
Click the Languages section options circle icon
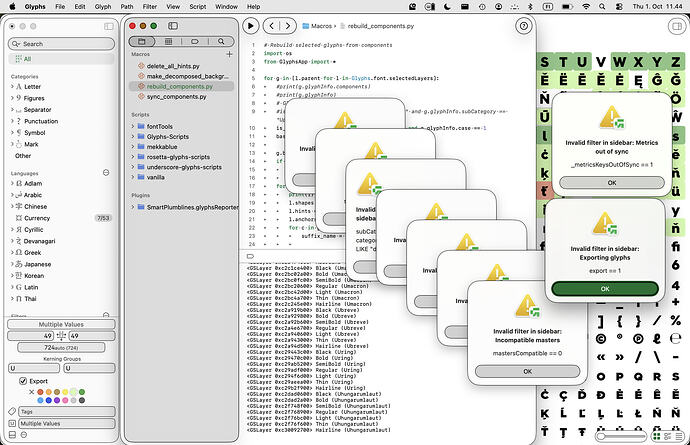(x=106, y=173)
